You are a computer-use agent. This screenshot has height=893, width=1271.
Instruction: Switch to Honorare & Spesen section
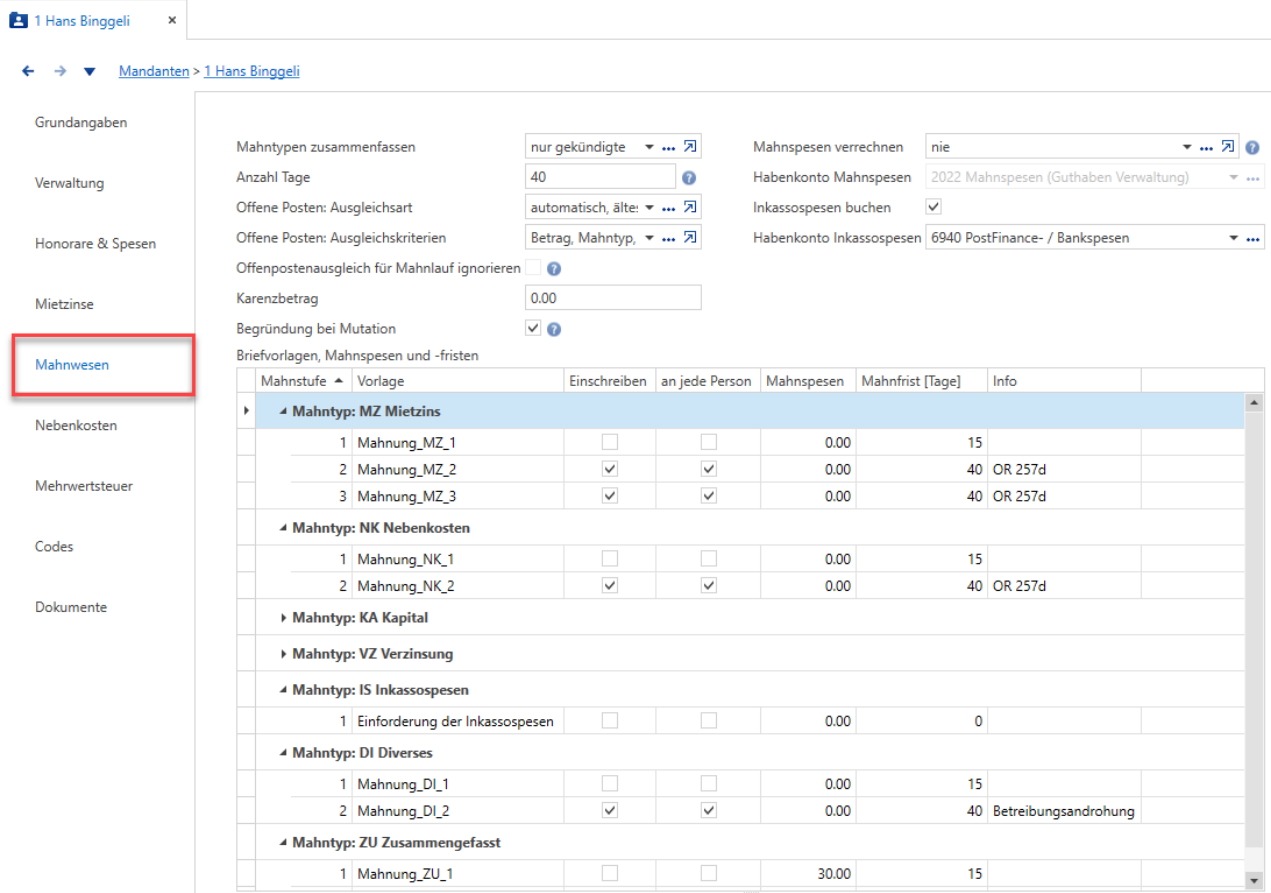click(95, 244)
